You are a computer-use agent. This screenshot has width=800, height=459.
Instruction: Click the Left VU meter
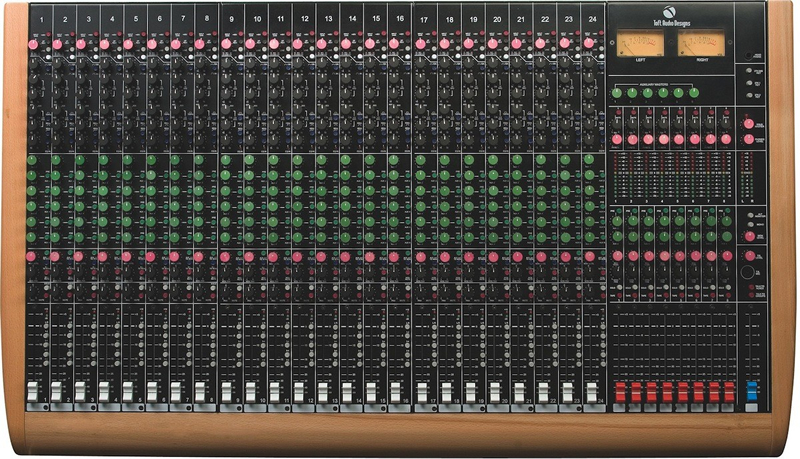(640, 43)
